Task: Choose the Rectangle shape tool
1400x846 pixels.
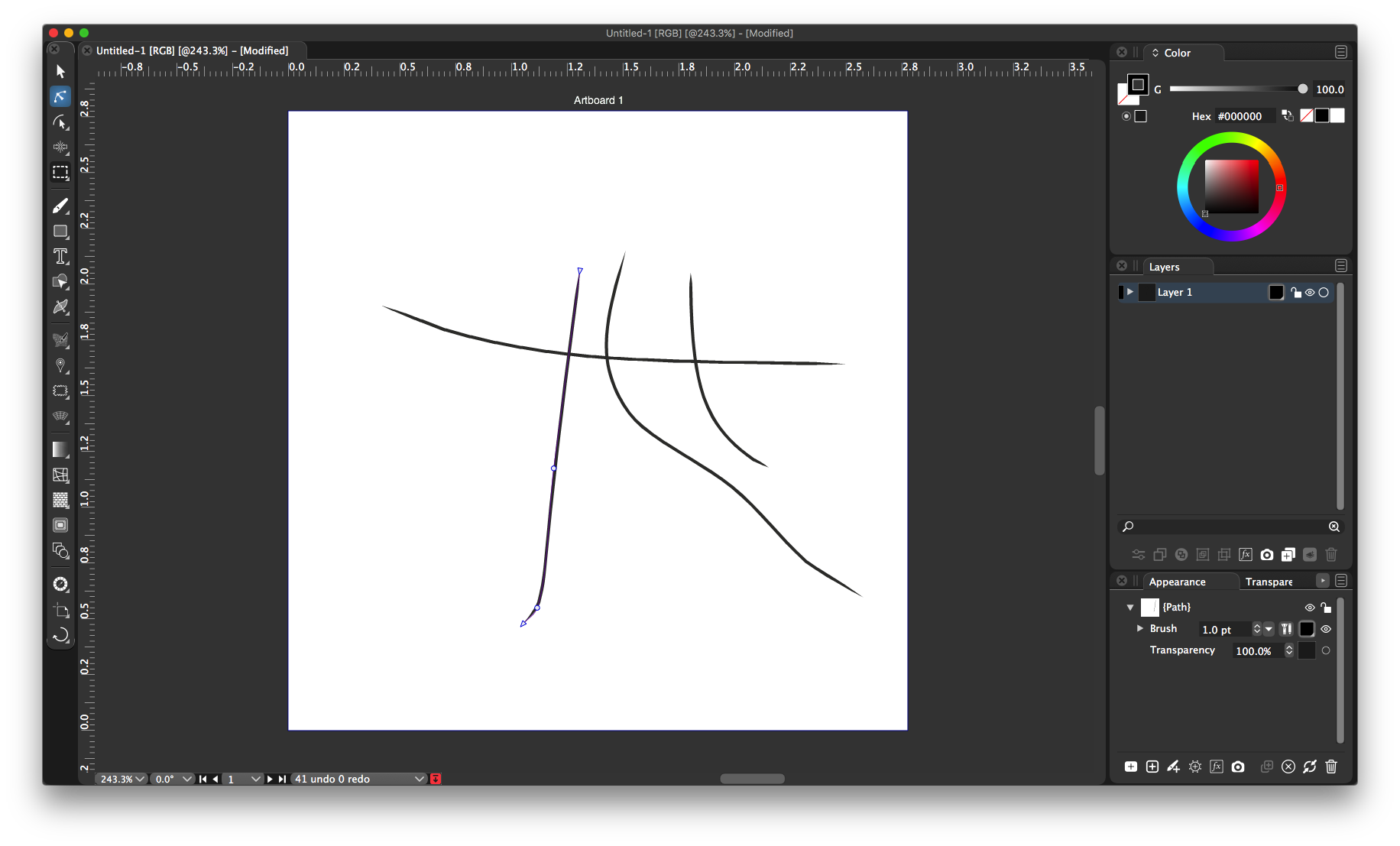Action: (x=60, y=231)
